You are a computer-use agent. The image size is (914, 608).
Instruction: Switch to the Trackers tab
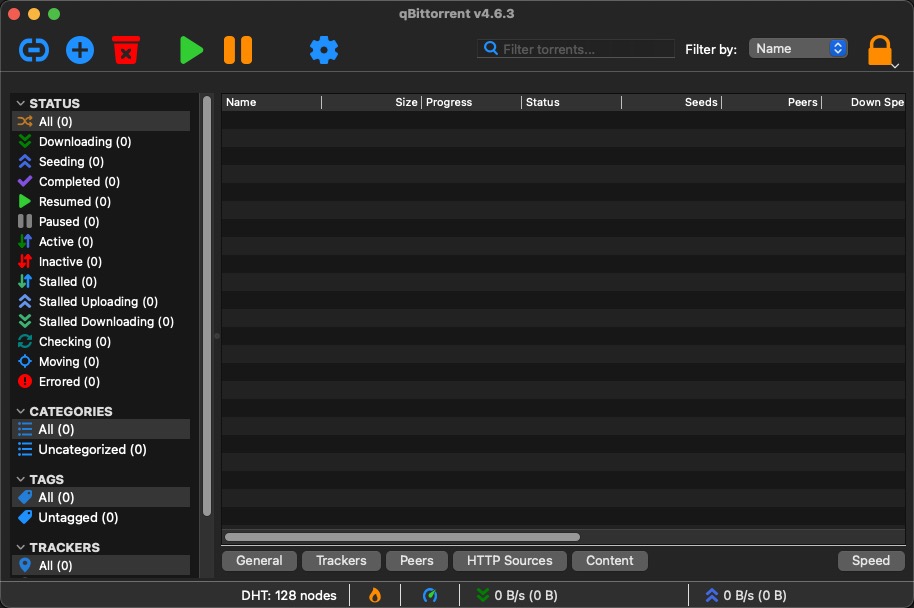point(341,560)
